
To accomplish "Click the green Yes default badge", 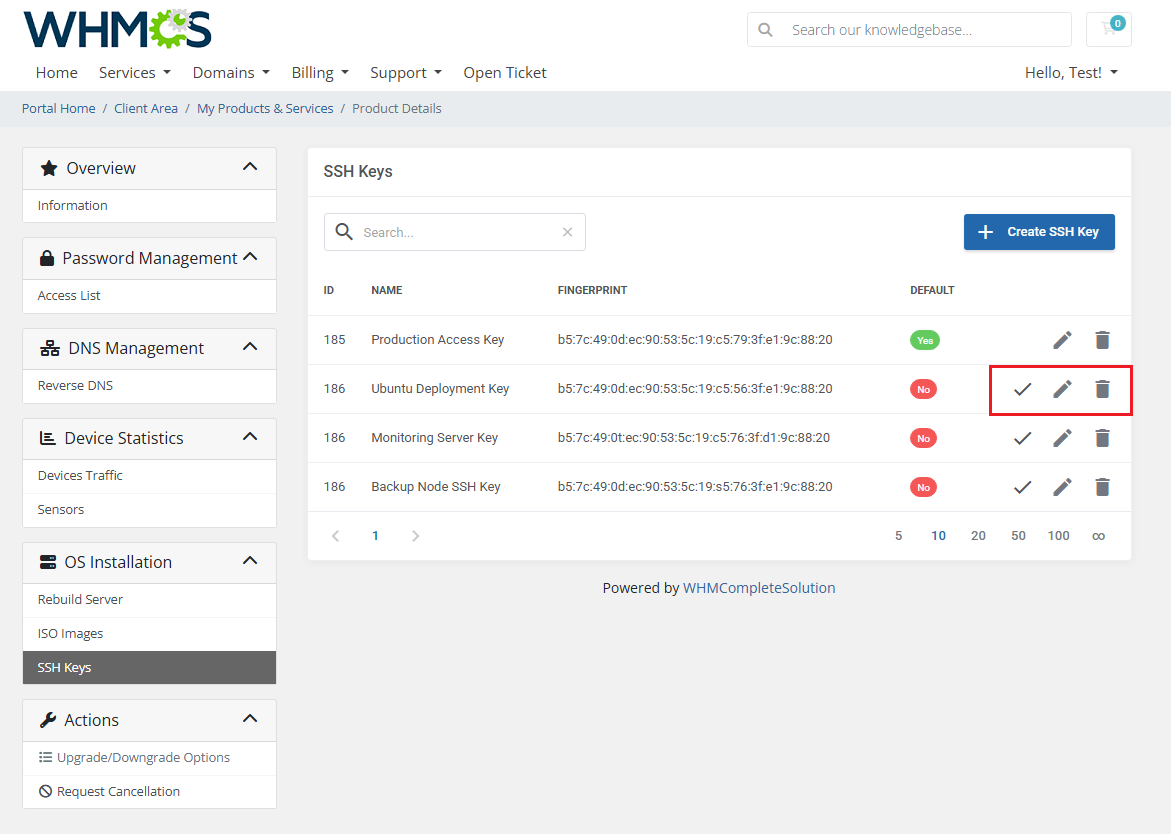I will pyautogui.click(x=925, y=340).
